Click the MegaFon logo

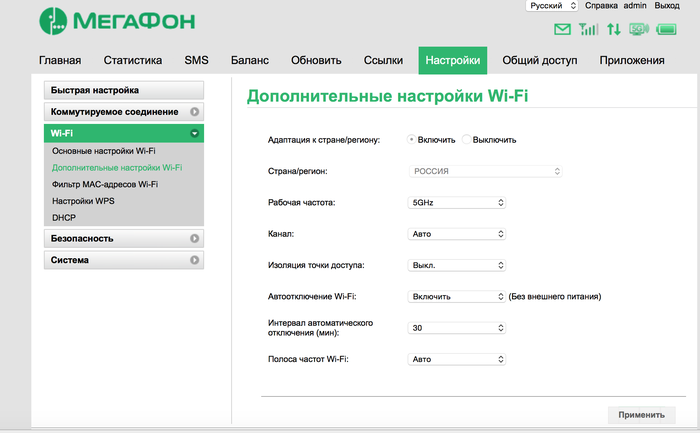[x=117, y=20]
